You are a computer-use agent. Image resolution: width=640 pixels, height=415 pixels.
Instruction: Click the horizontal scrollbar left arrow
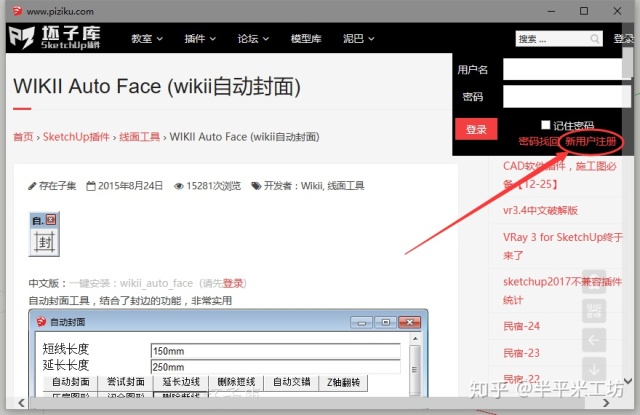click(x=21, y=403)
